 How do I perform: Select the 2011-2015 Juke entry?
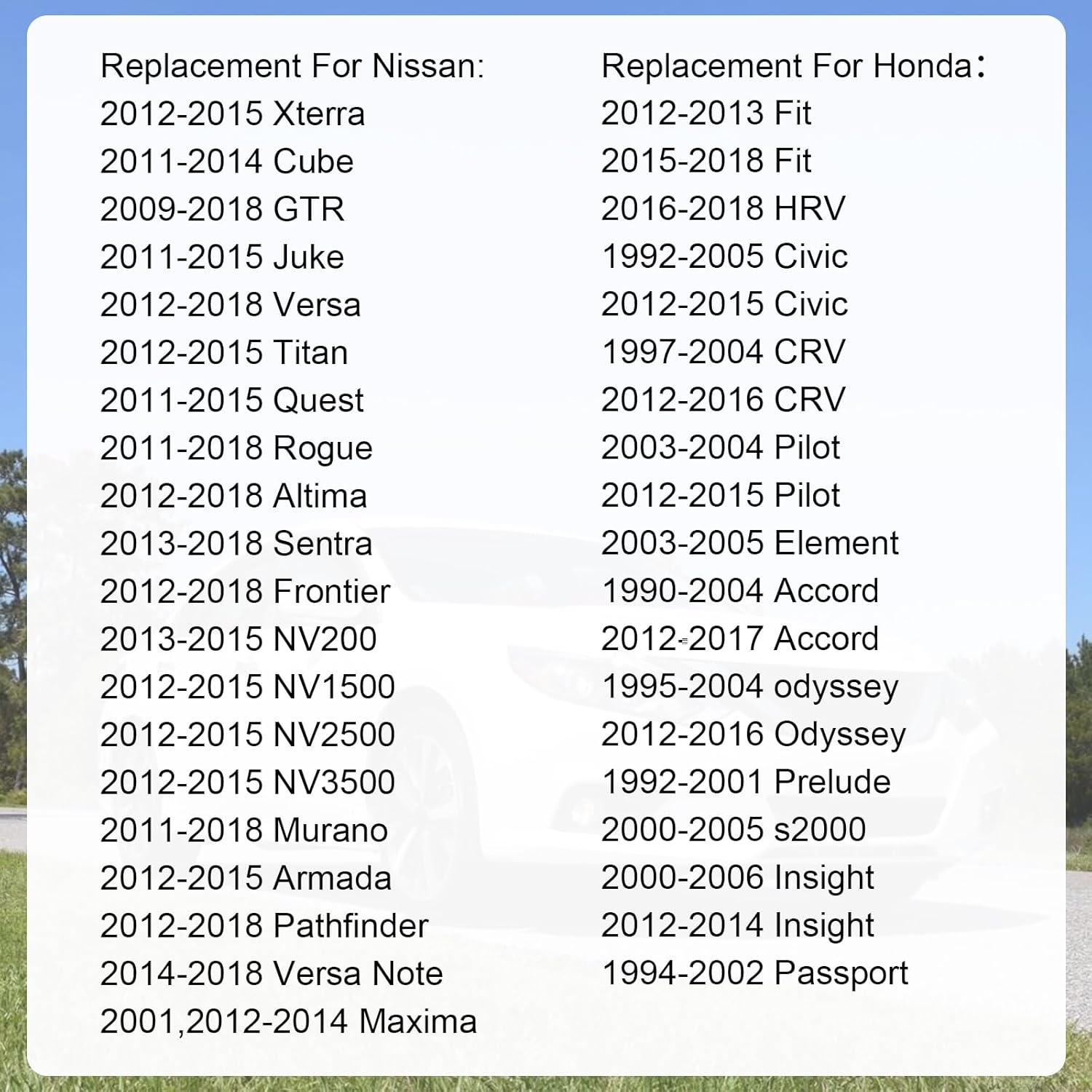pos(222,258)
